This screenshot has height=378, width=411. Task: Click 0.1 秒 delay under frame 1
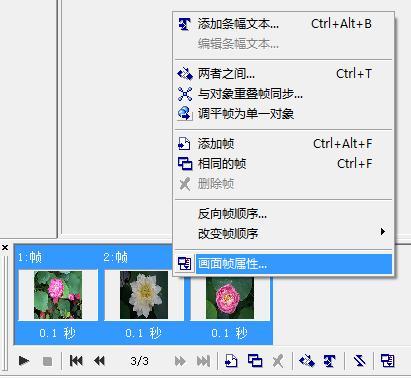[58, 333]
